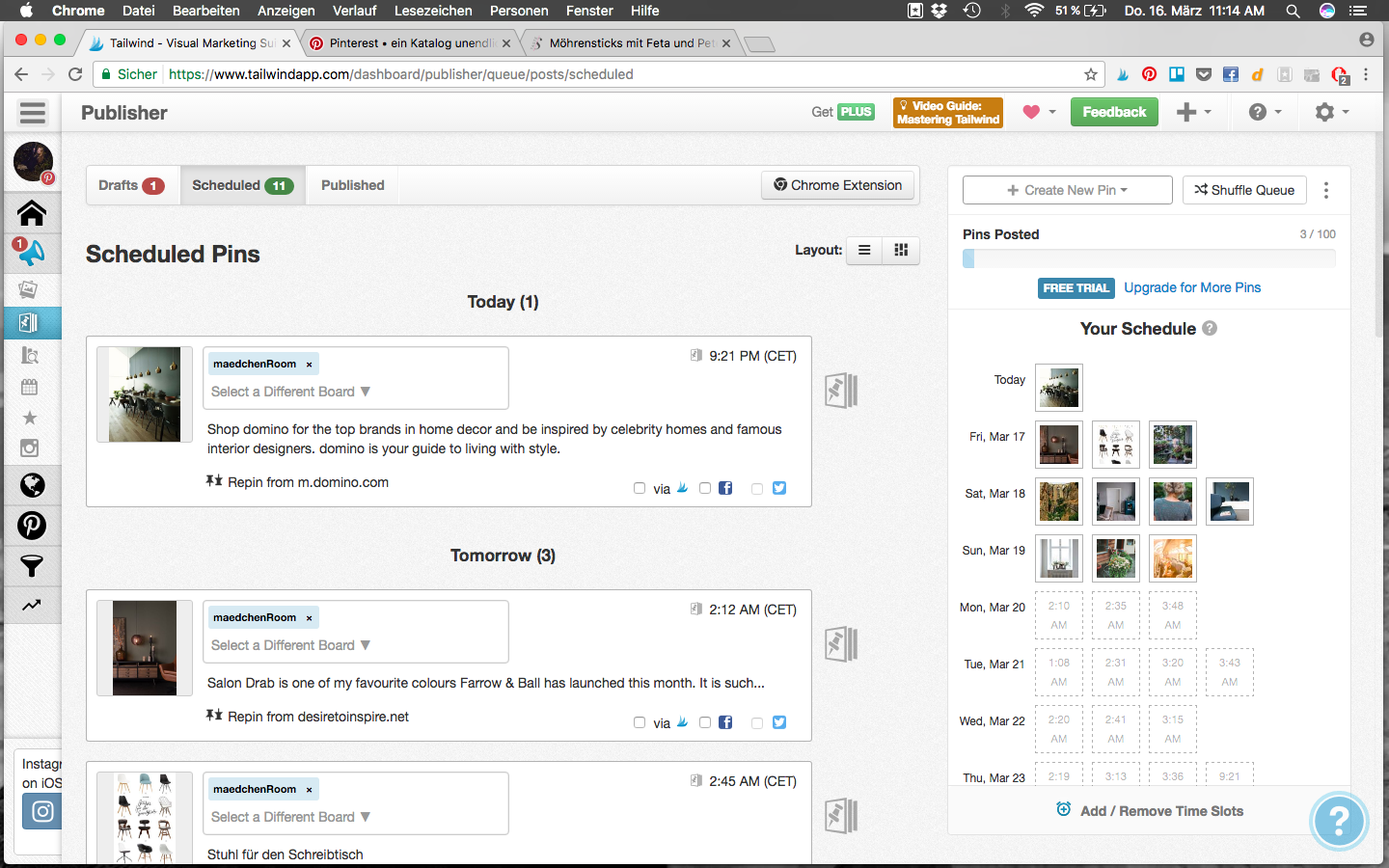Open Spotlight search in the menu bar
Viewport: 1389px width, 868px height.
pos(1293,11)
